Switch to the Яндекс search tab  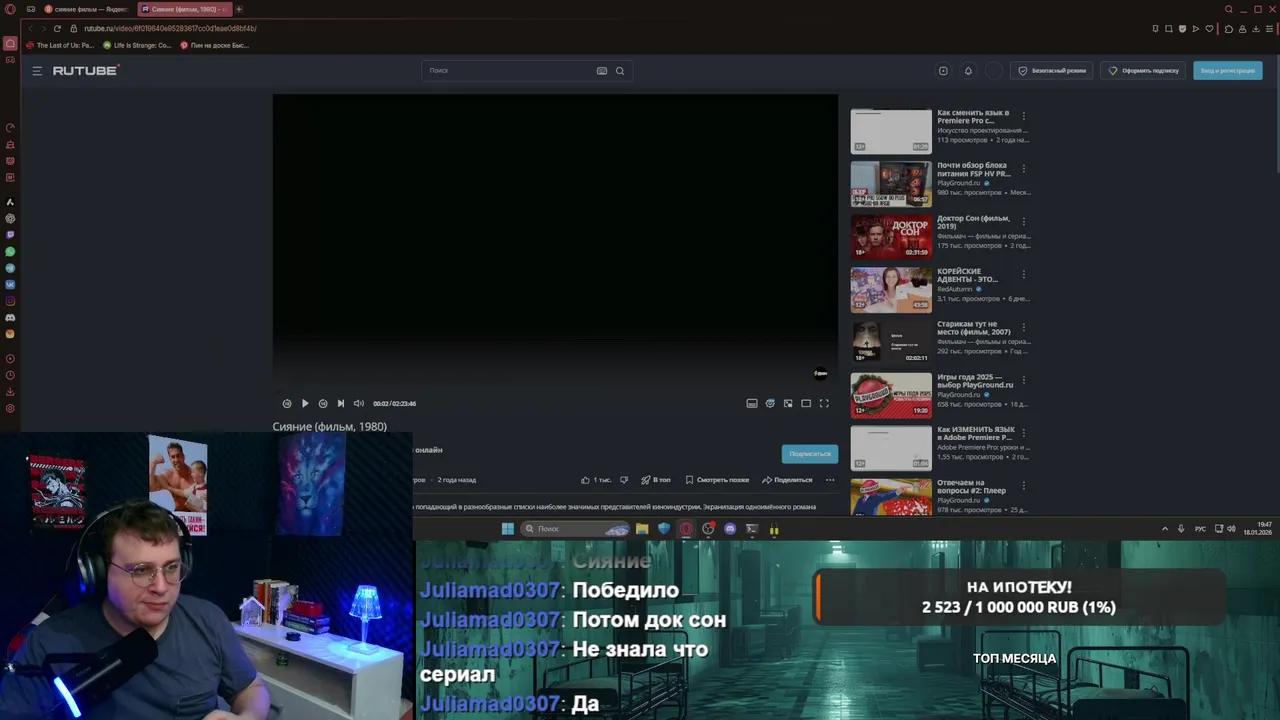(86, 9)
